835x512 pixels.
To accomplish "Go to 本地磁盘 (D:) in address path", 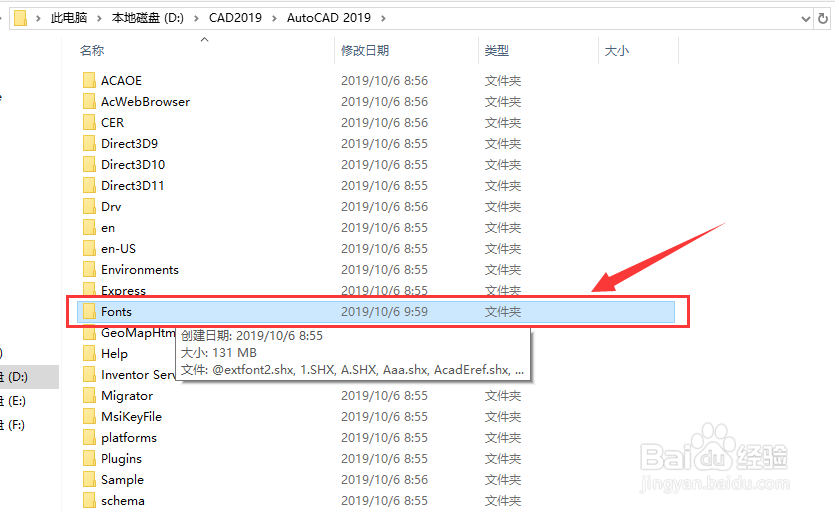I will (x=148, y=18).
